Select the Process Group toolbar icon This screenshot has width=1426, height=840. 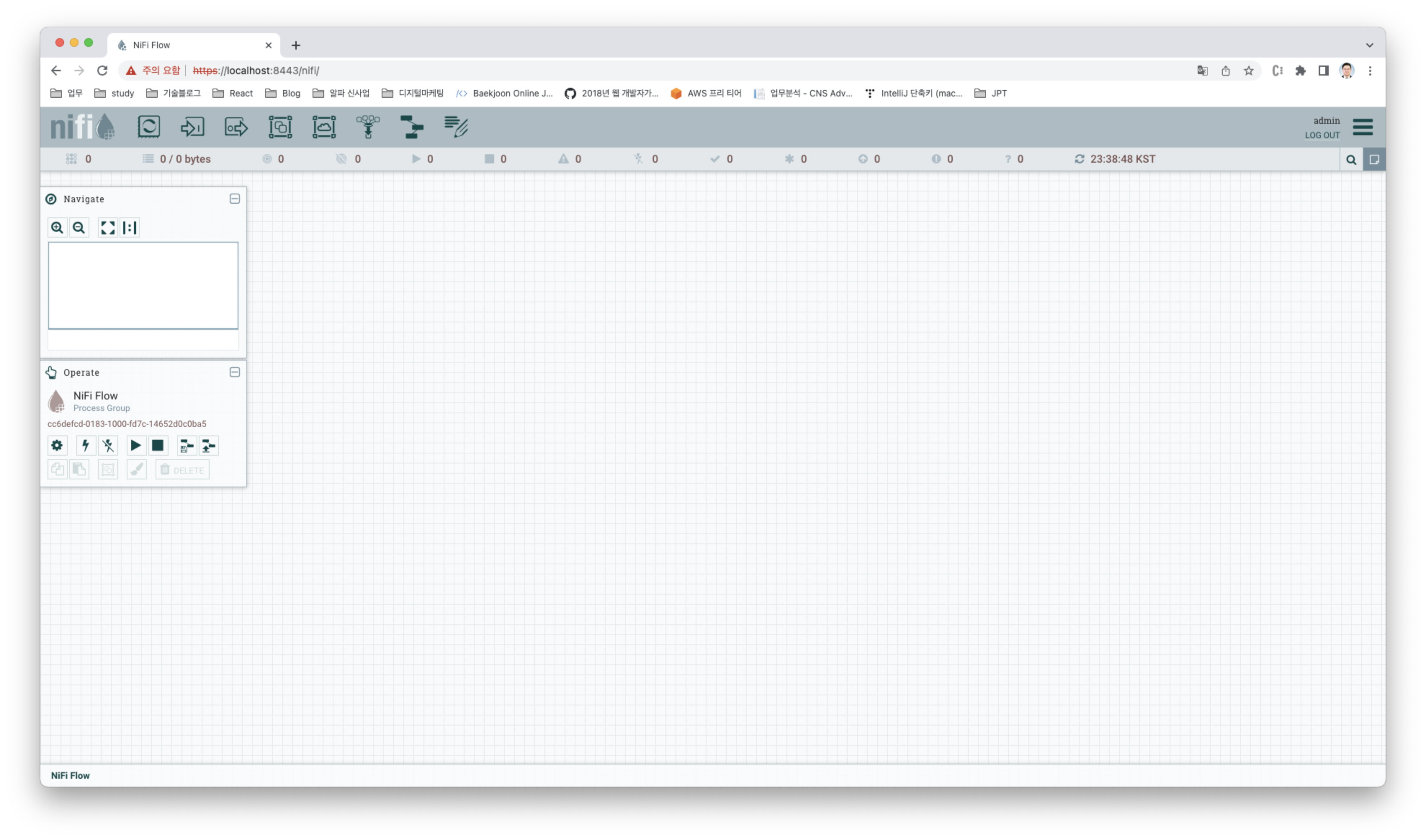pyautogui.click(x=280, y=127)
